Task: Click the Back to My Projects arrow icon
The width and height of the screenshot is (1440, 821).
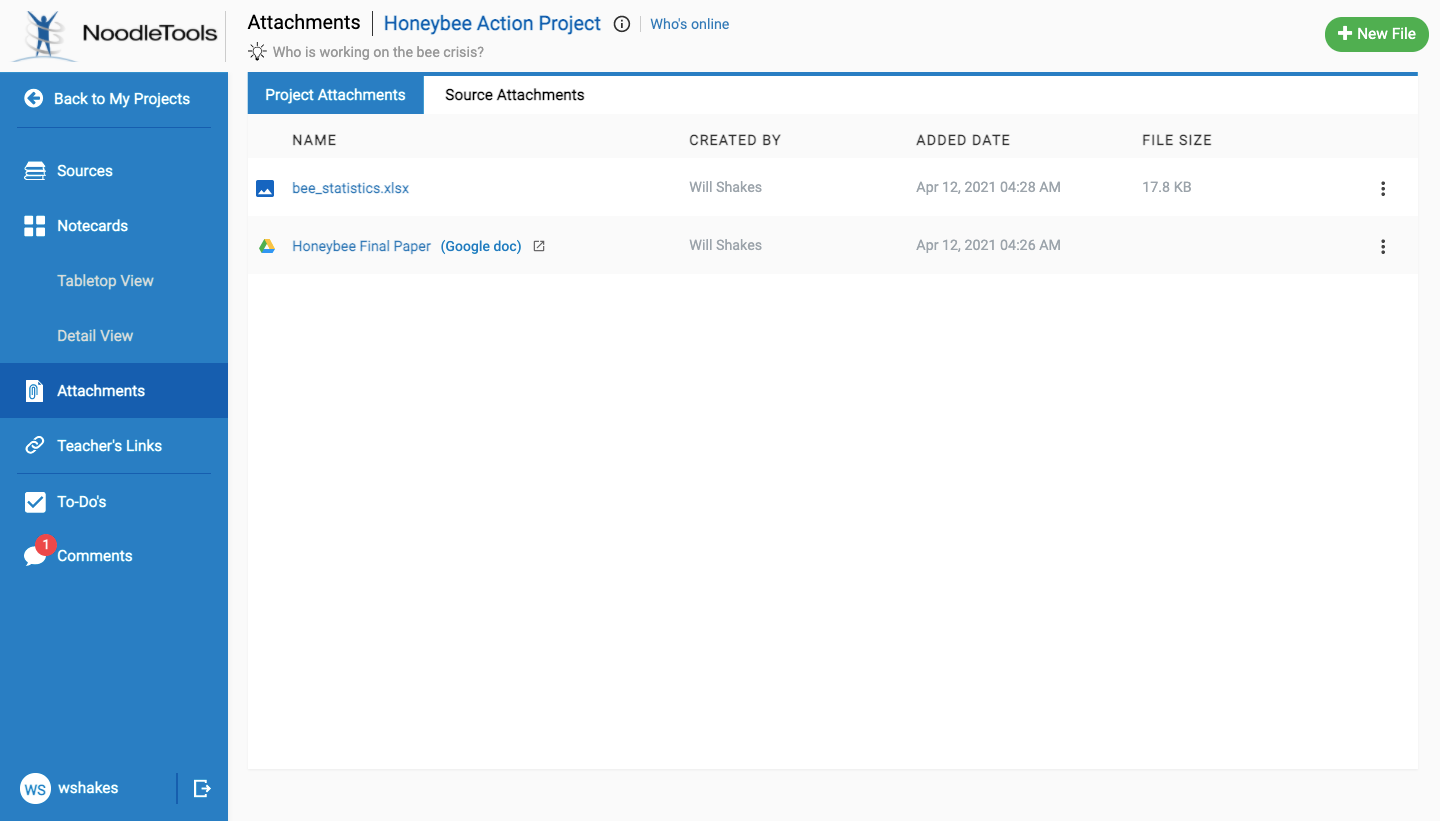Action: 34,98
